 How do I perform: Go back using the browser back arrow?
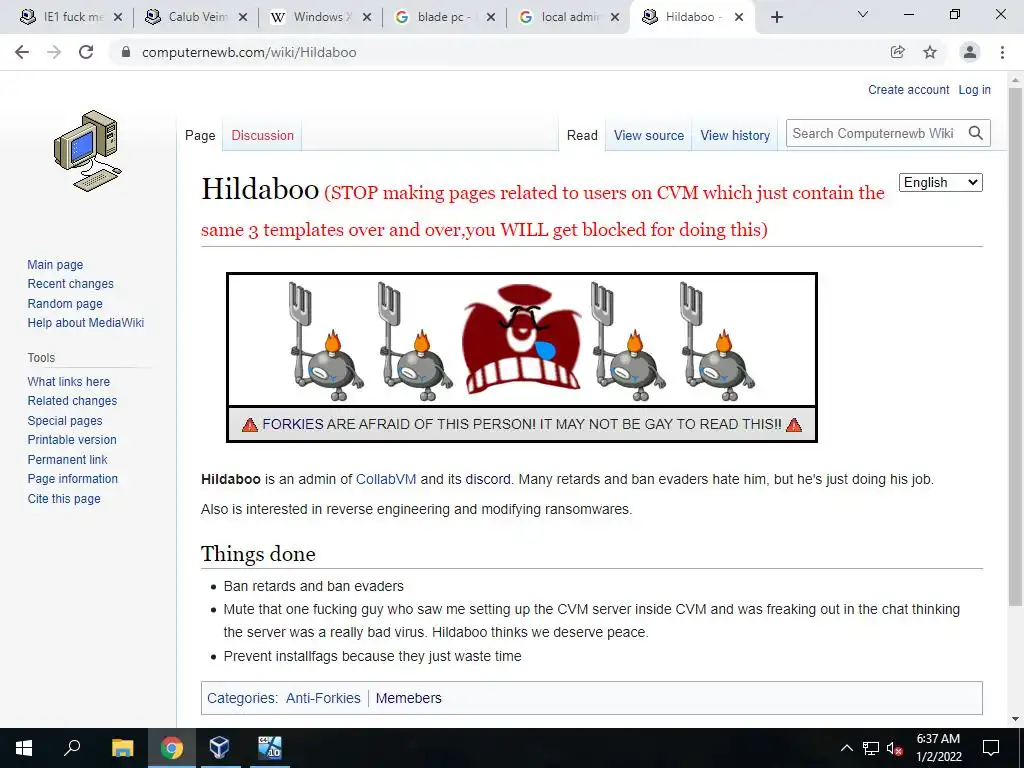[22, 52]
